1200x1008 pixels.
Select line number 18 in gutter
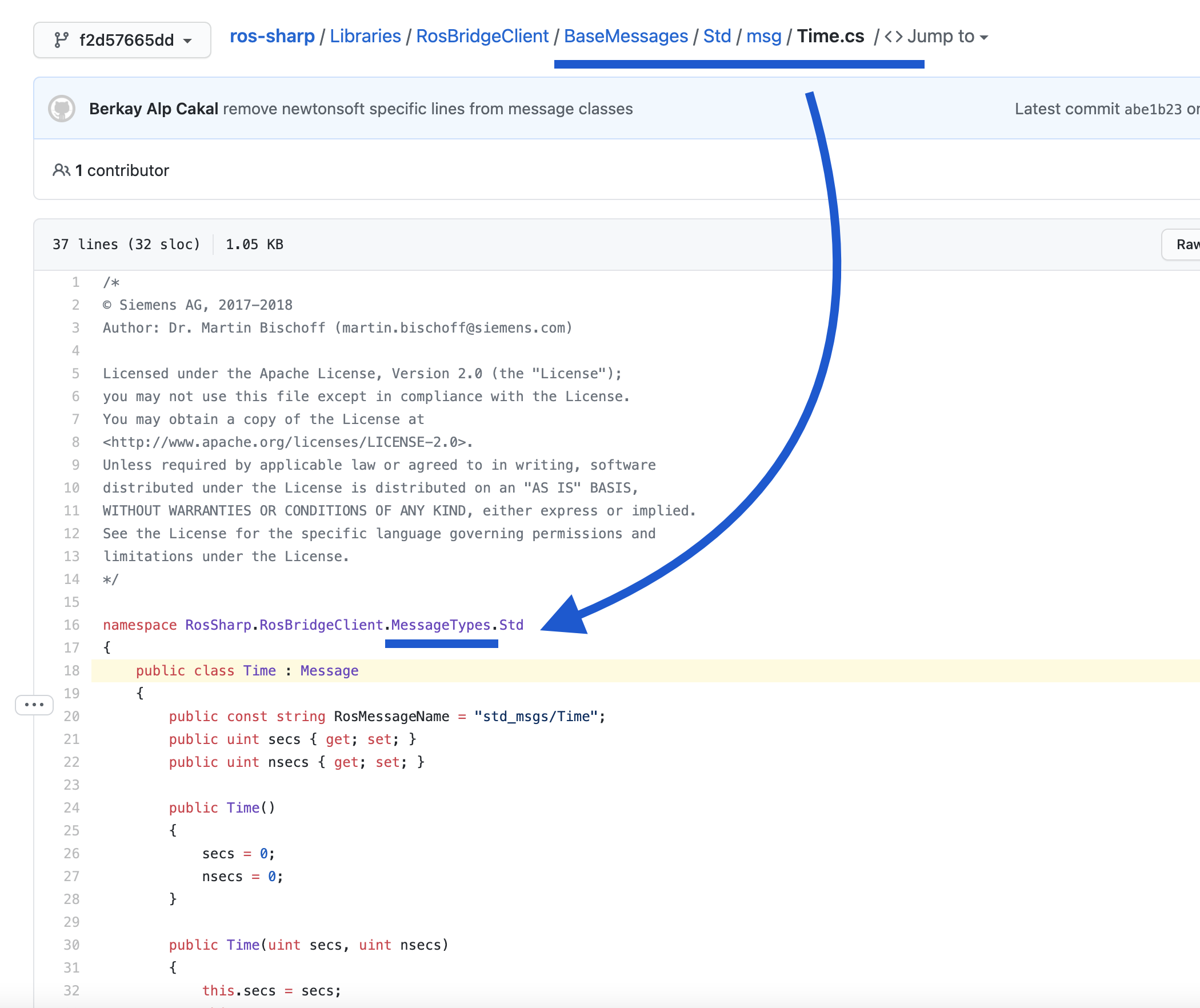(x=72, y=670)
